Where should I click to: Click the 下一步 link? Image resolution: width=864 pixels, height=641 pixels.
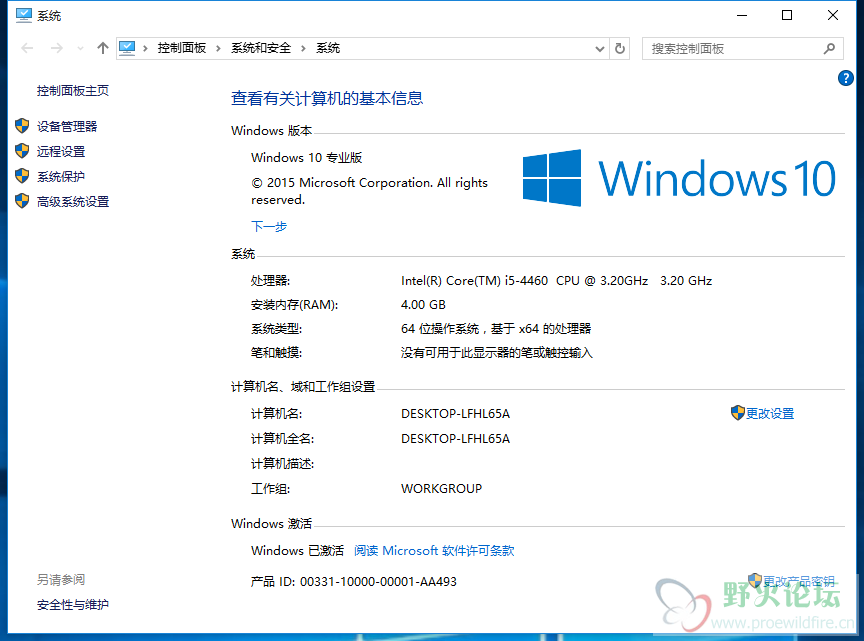tap(269, 227)
